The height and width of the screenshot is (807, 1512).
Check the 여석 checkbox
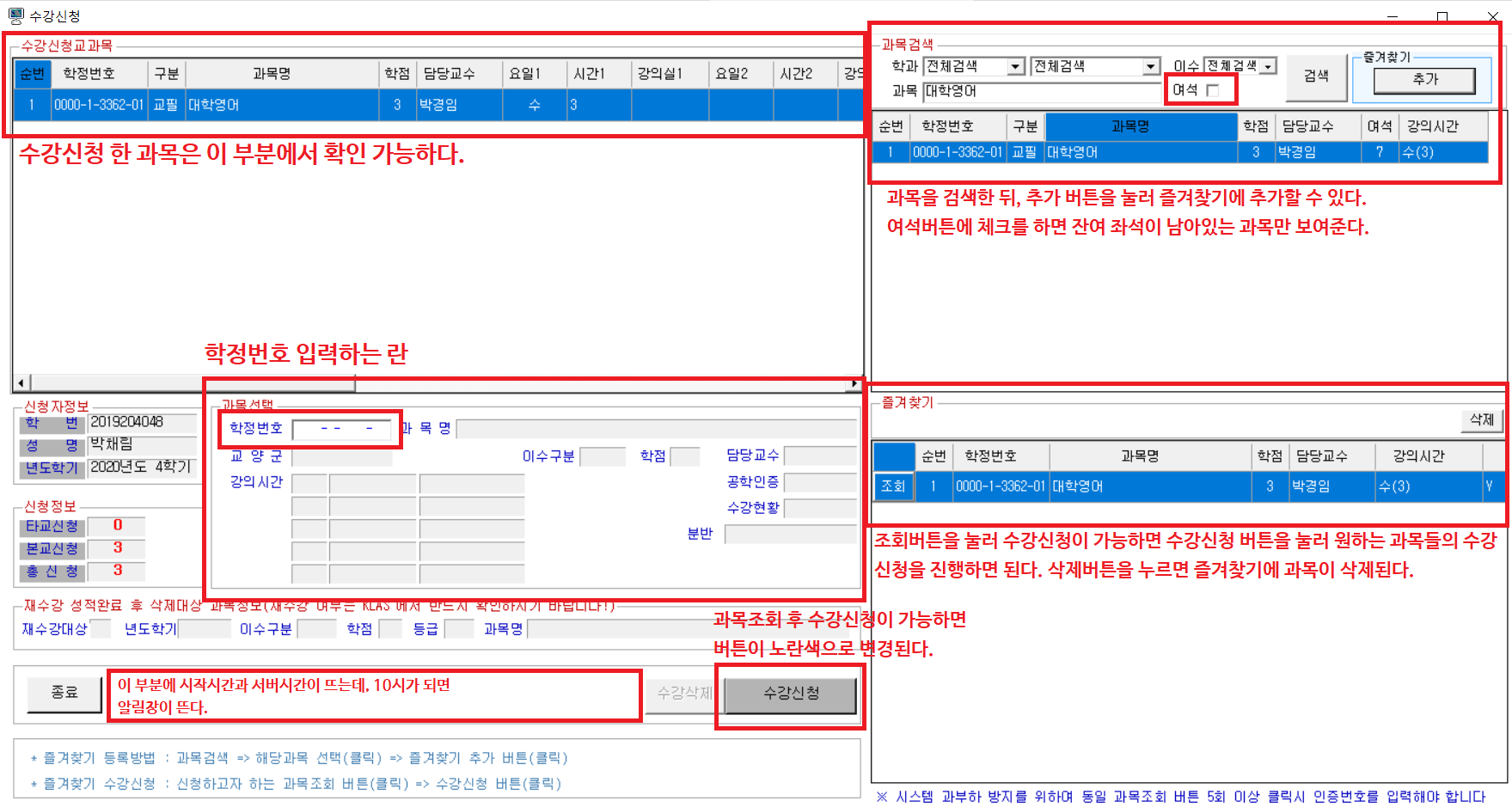click(x=1212, y=90)
